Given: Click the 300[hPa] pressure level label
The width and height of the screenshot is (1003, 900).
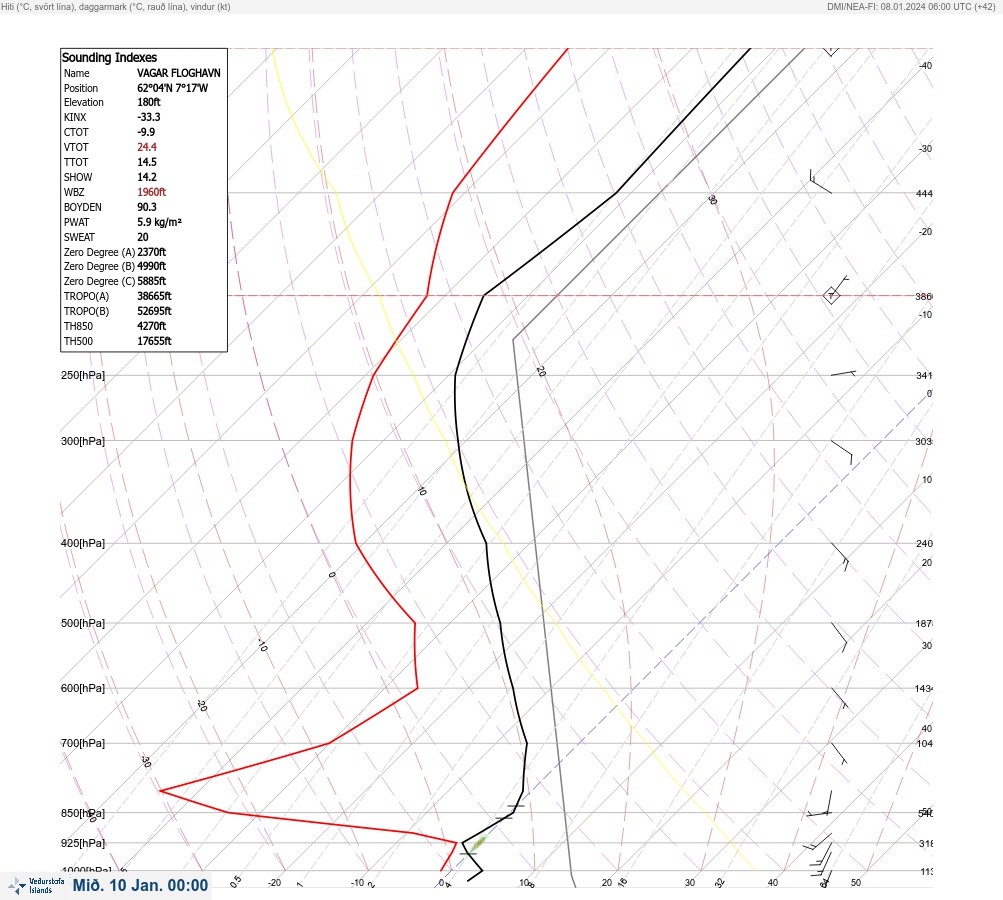Looking at the screenshot, I should click(83, 441).
